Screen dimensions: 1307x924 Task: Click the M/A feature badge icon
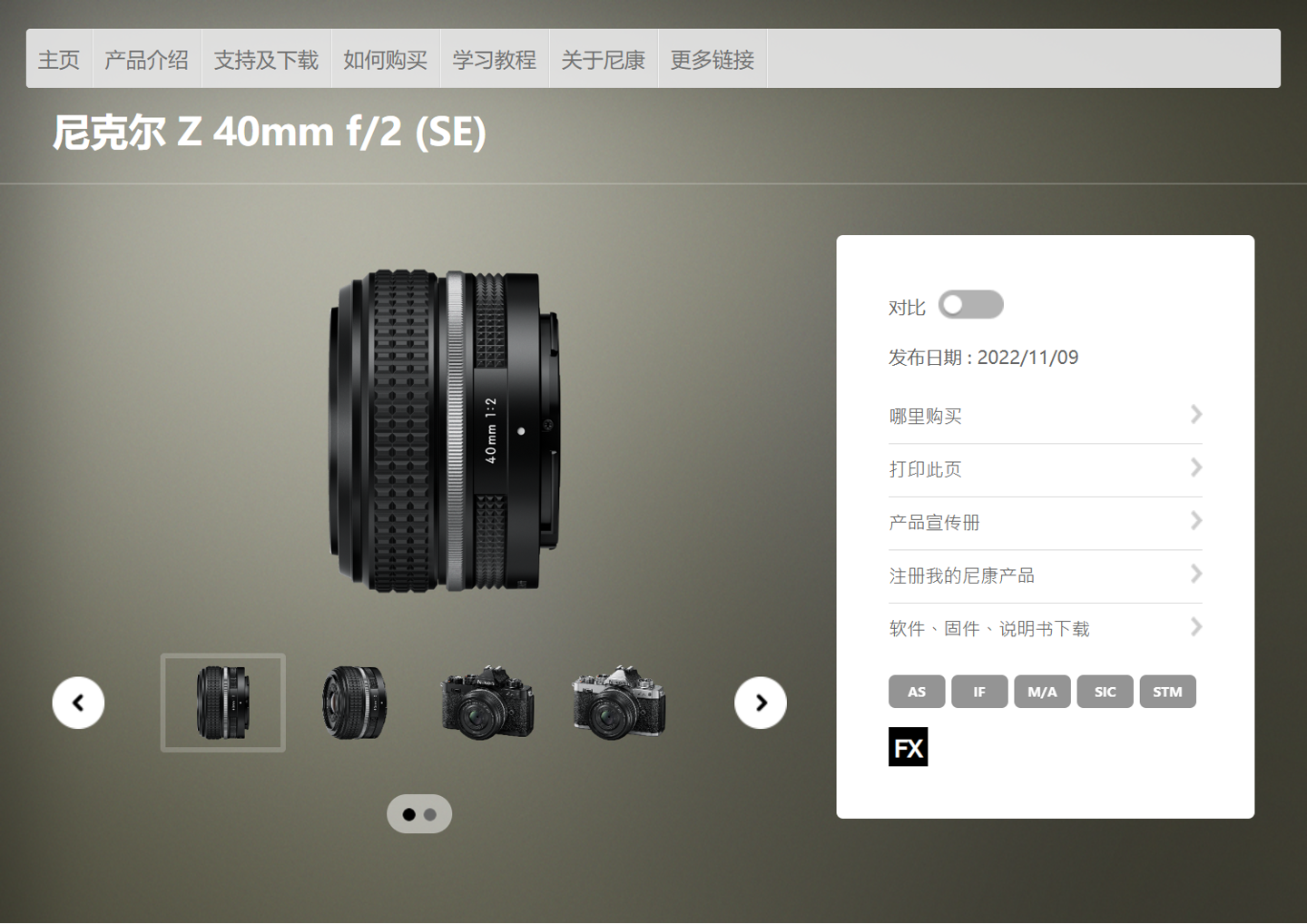tap(1042, 692)
